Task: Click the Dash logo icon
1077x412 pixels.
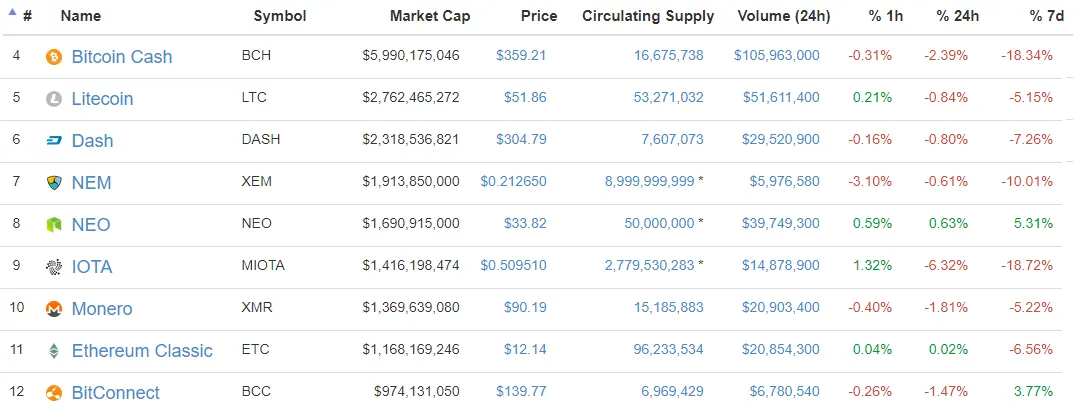Action: (x=54, y=141)
